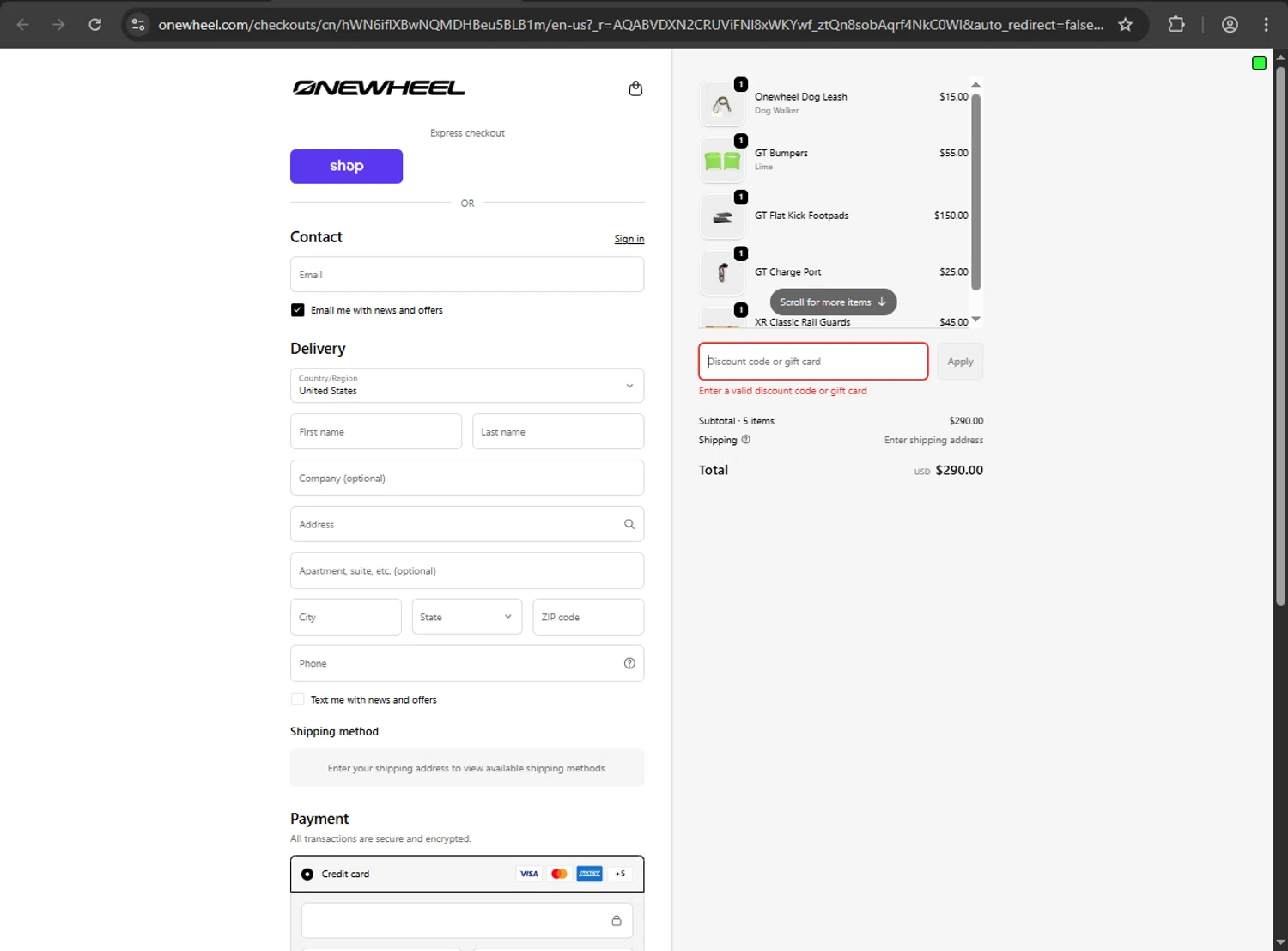Image resolution: width=1288 pixels, height=951 pixels.
Task: Click the $290.00 total amount
Action: pos(959,470)
